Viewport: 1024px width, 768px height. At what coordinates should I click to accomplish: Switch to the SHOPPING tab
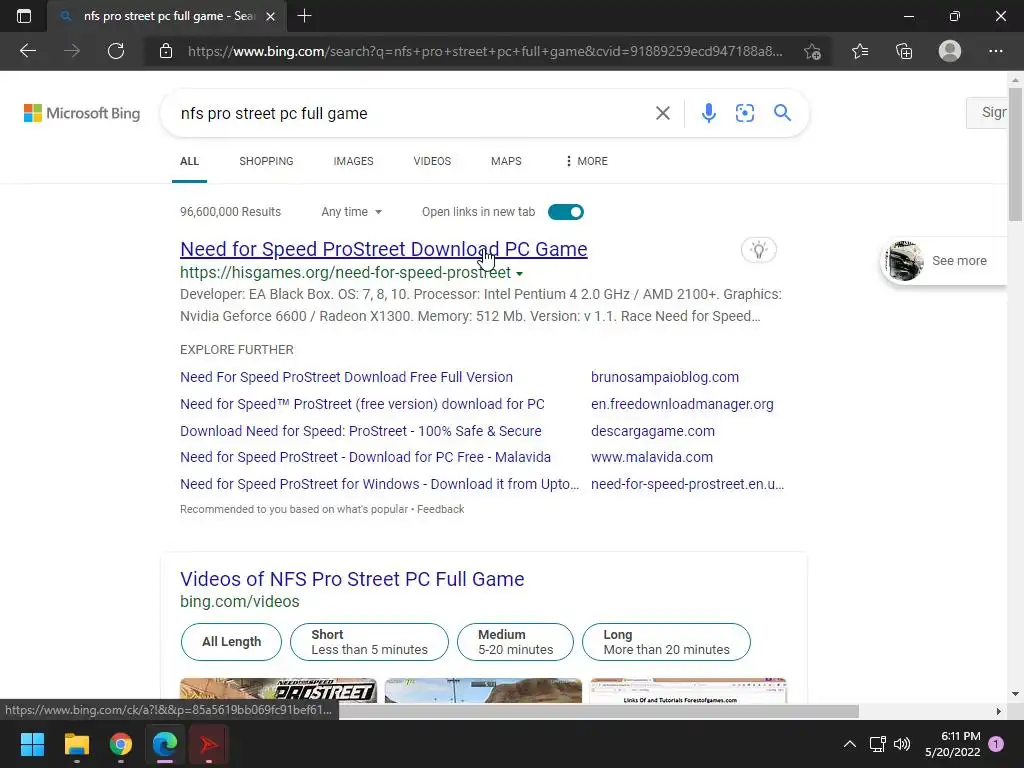click(266, 161)
